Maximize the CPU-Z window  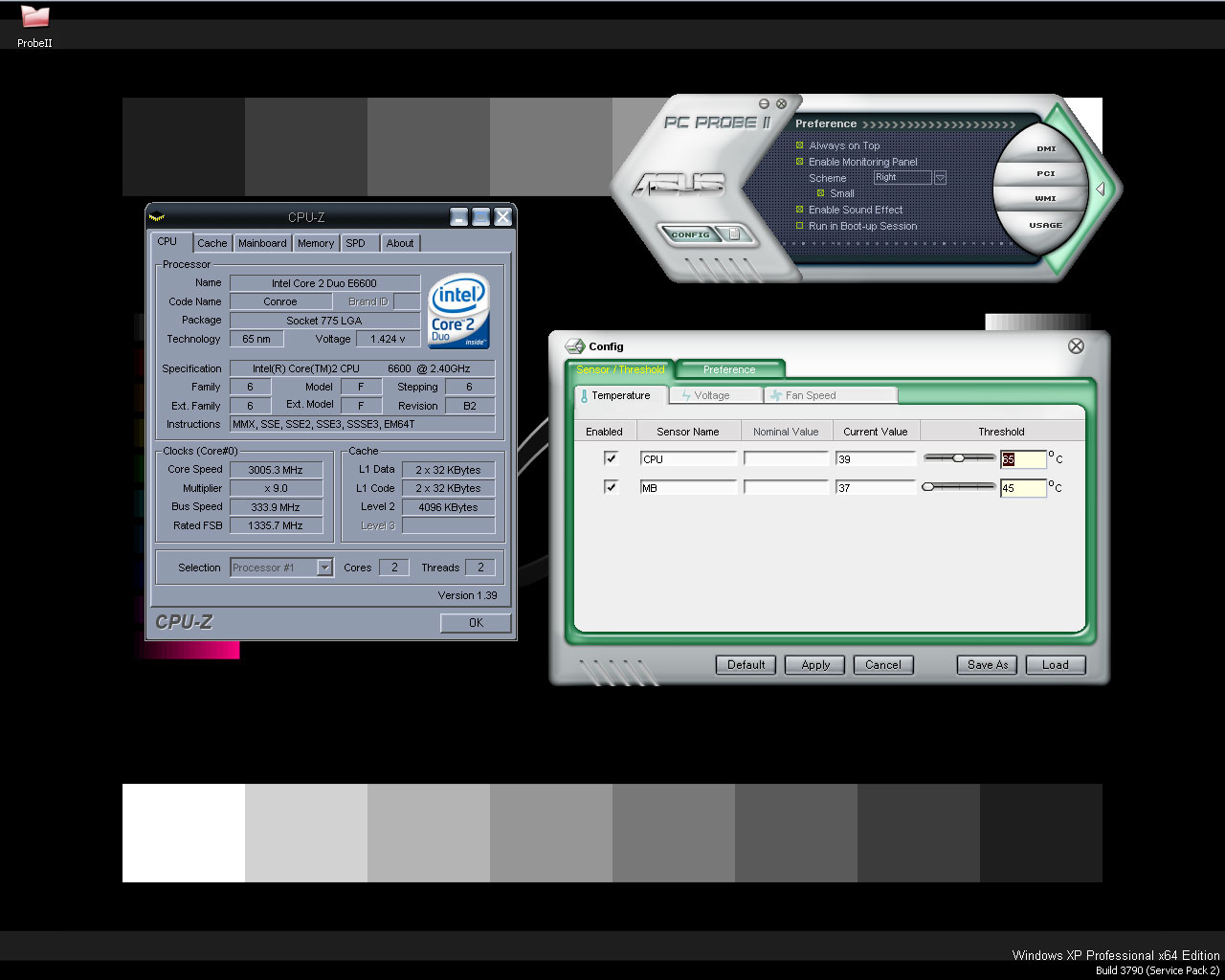coord(481,217)
